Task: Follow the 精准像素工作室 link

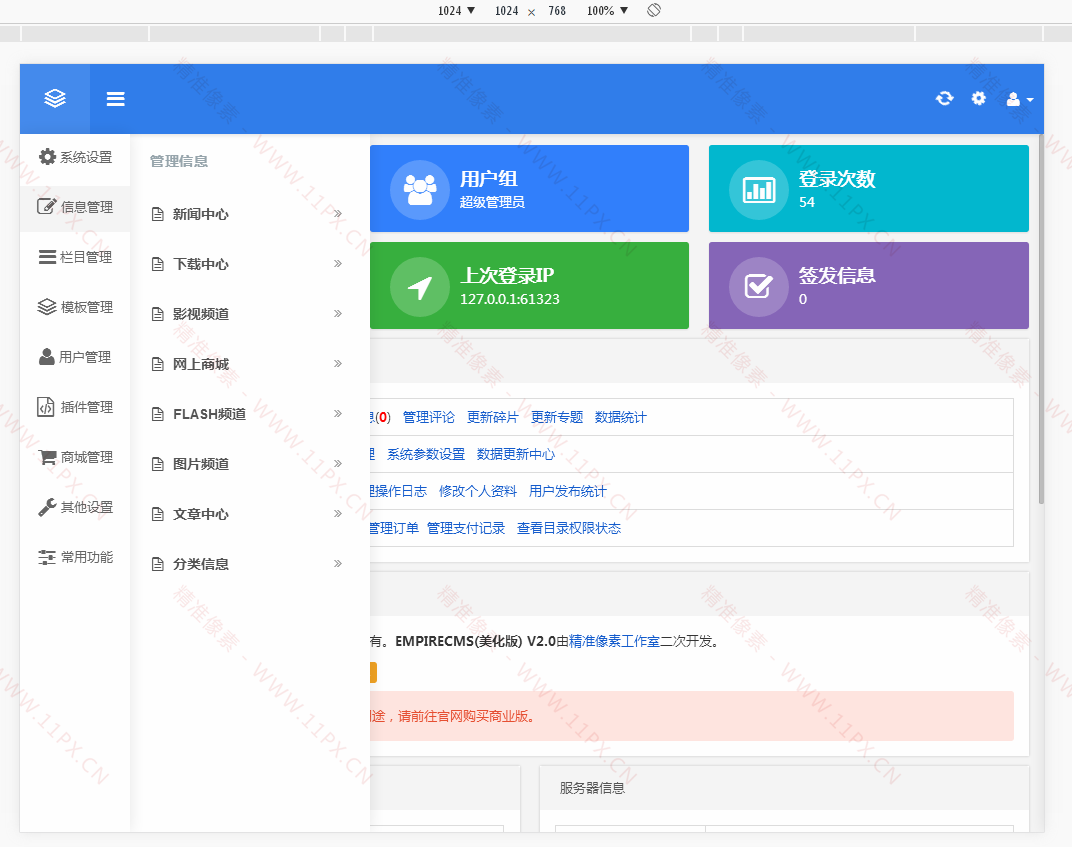Action: 615,641
